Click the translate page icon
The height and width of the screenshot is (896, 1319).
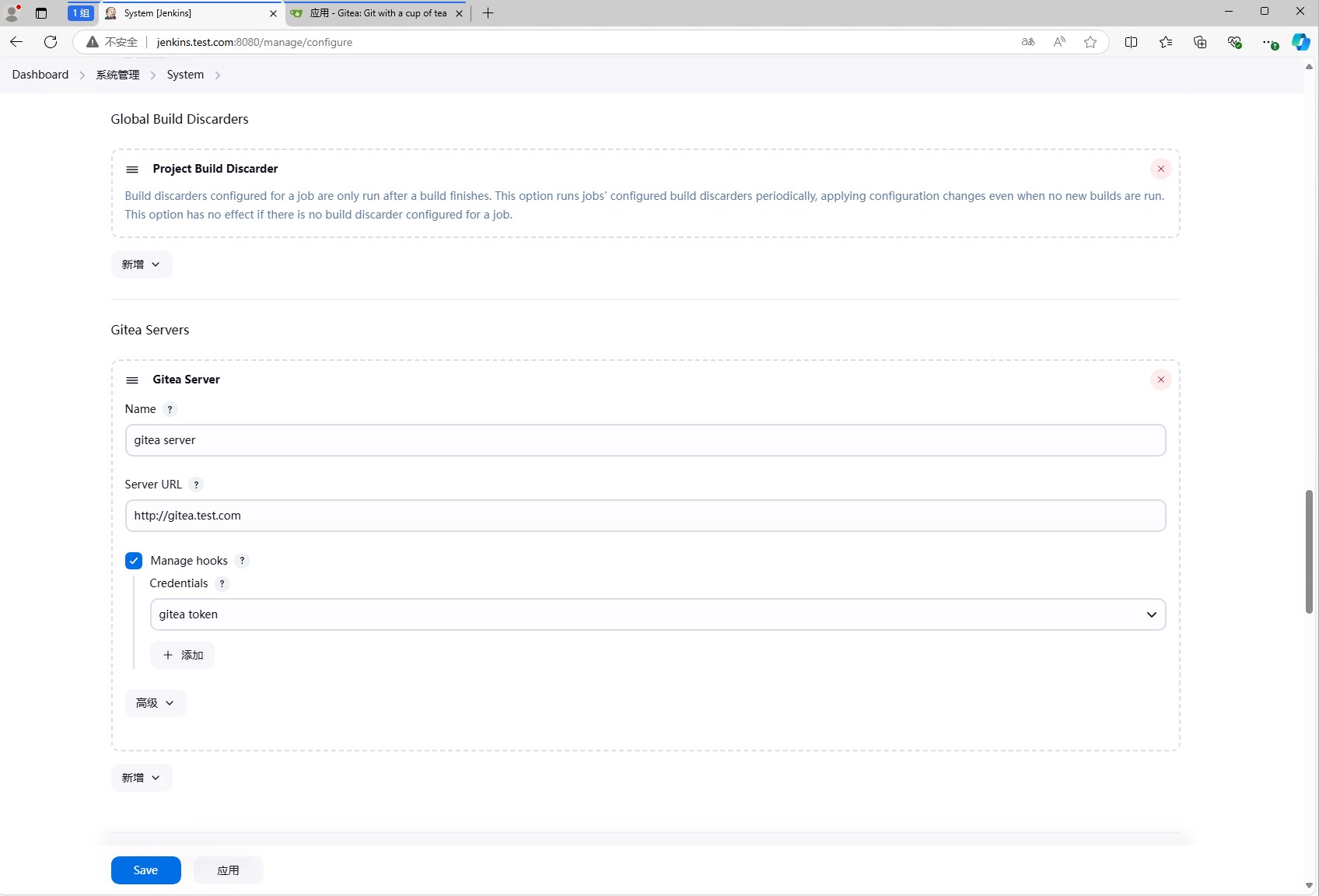tap(1028, 42)
